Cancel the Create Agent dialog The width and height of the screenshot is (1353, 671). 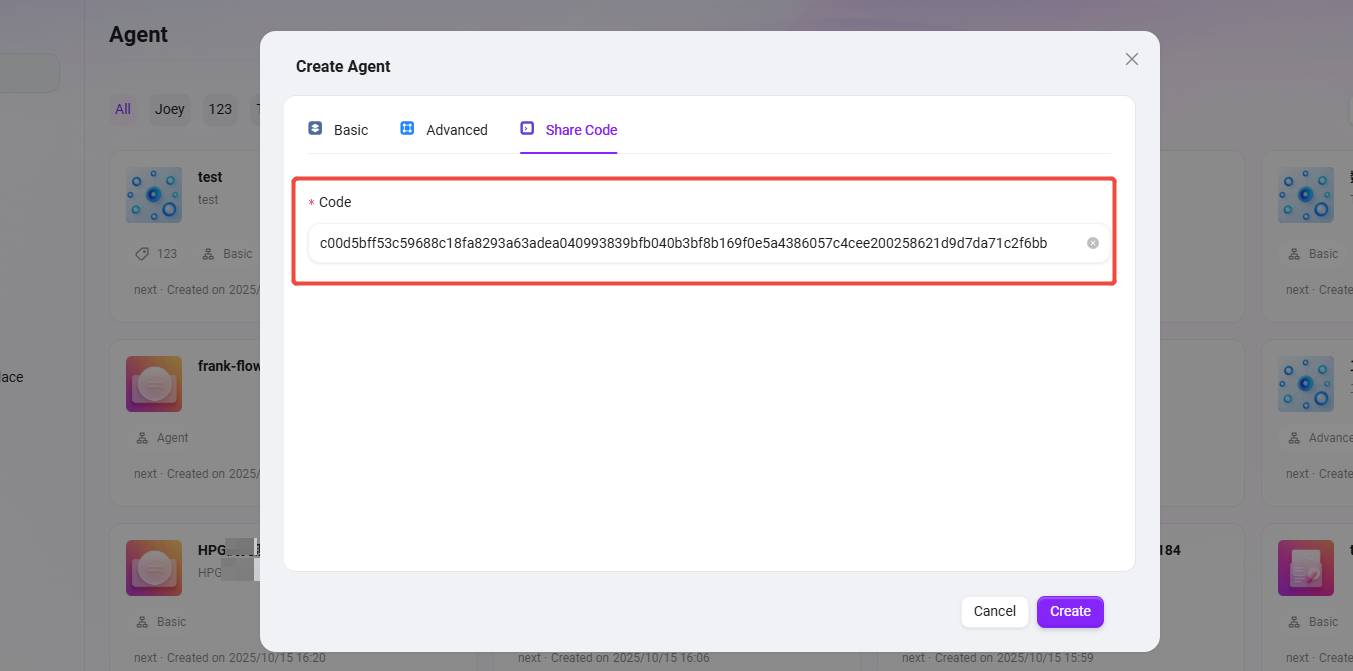[x=994, y=611]
